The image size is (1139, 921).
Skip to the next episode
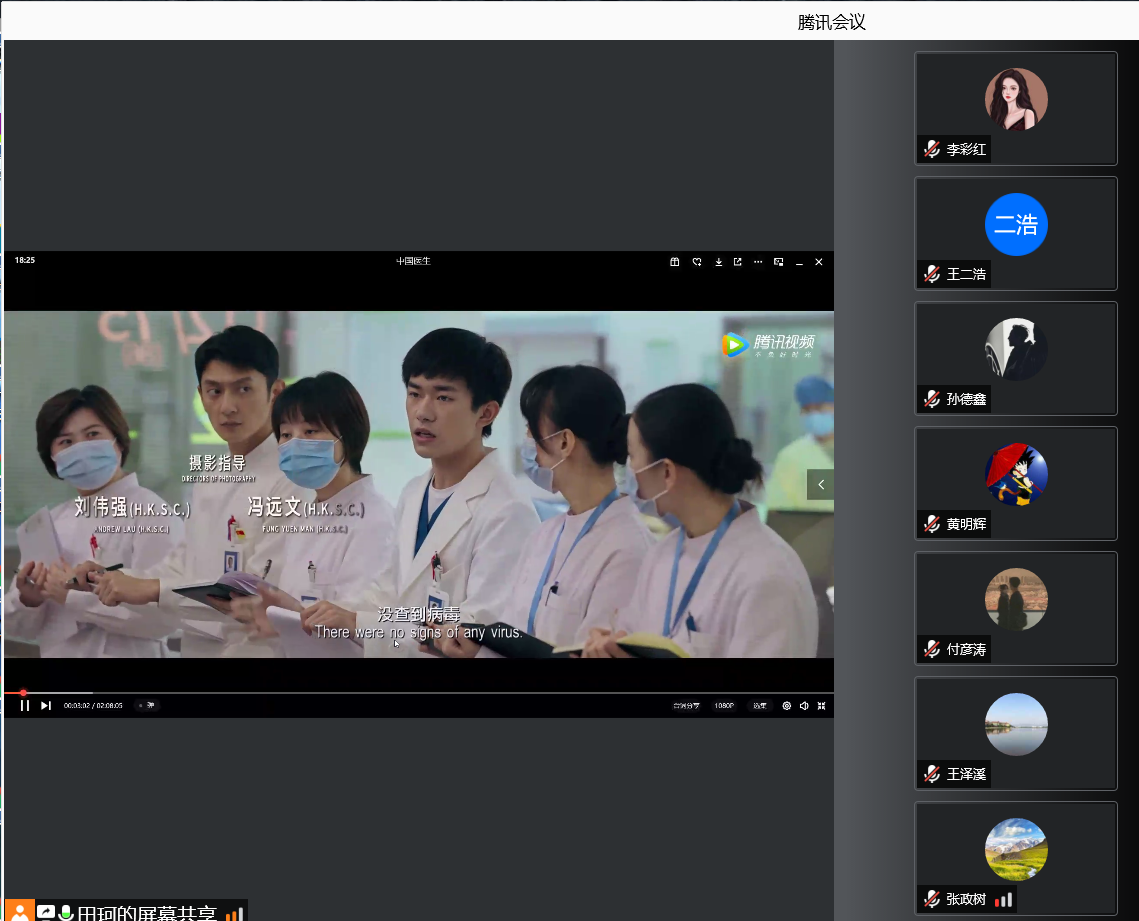pos(46,705)
